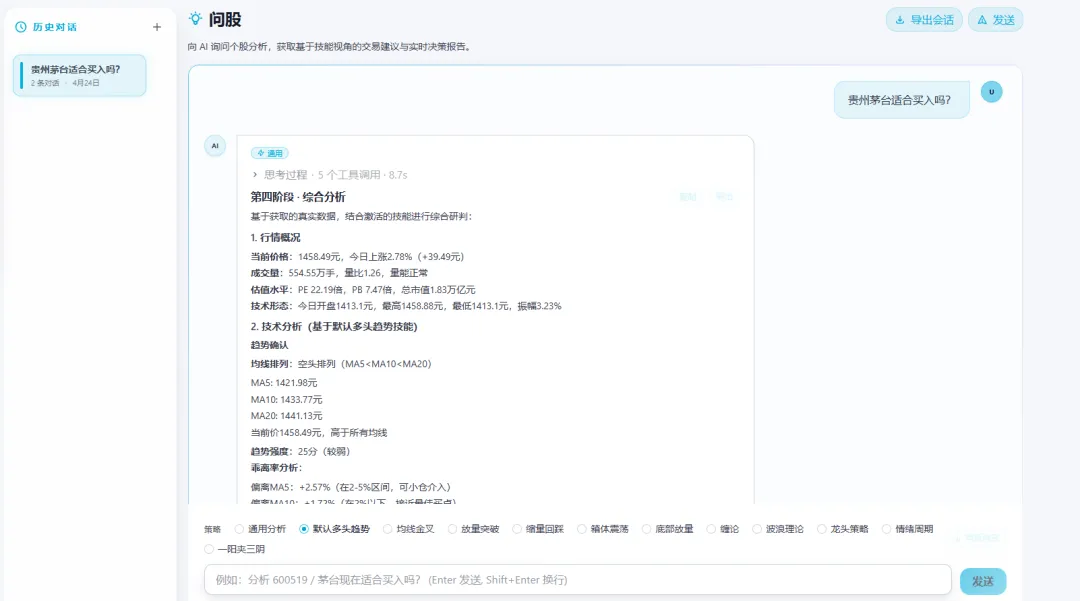Select the 缠论 strategy radio
This screenshot has height=601, width=1080.
click(712, 529)
